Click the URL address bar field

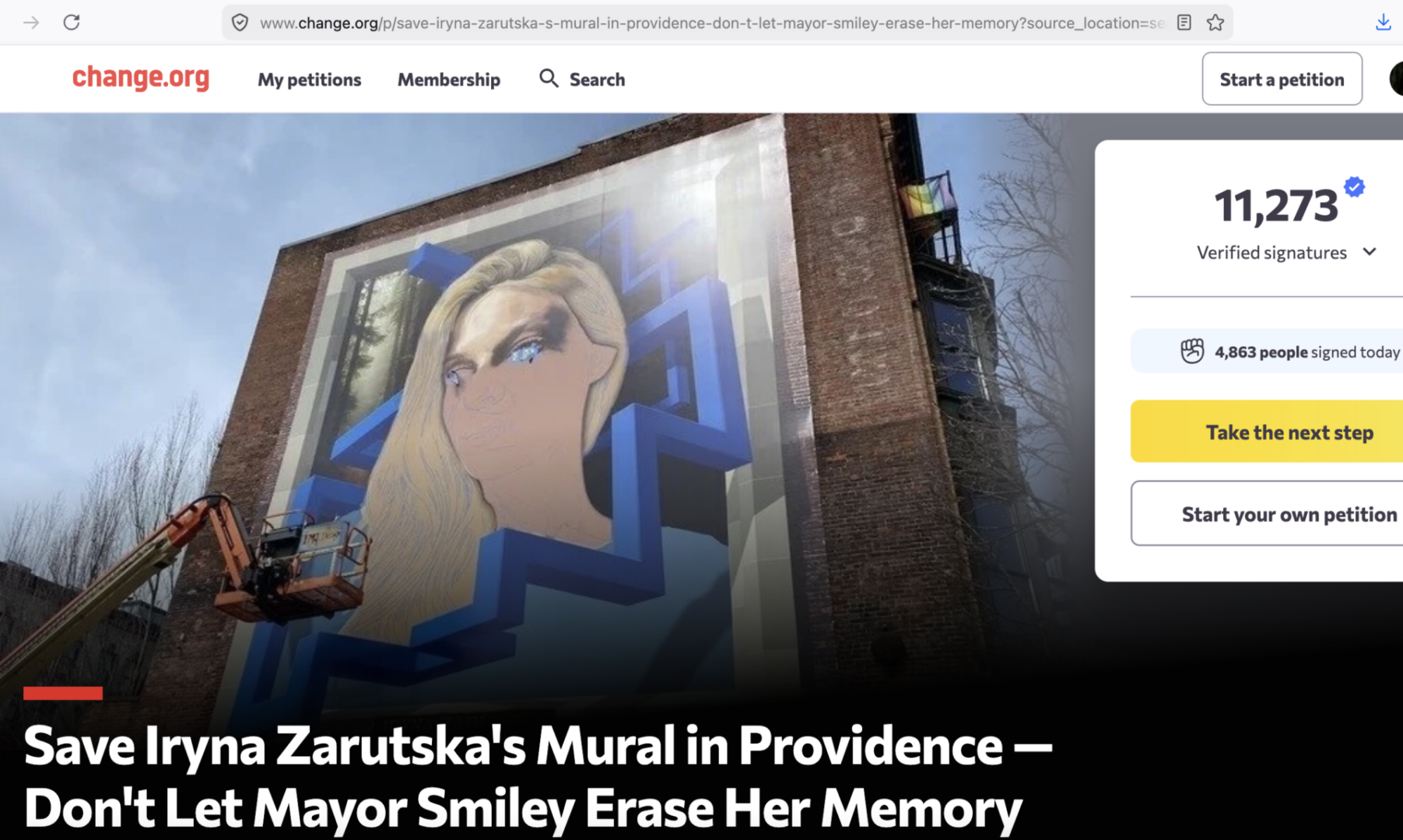(x=712, y=23)
